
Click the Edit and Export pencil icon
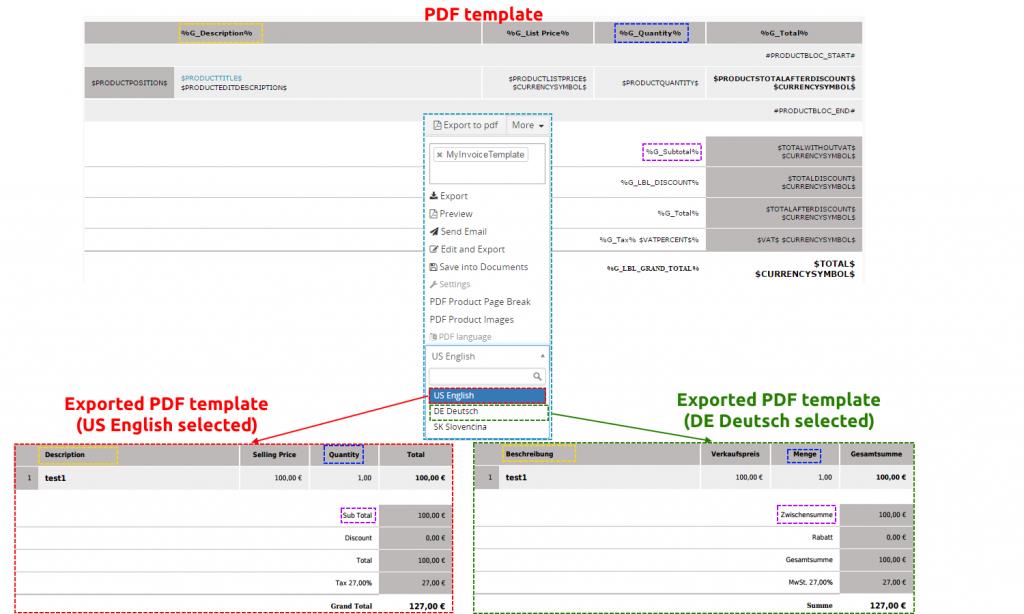[x=434, y=249]
